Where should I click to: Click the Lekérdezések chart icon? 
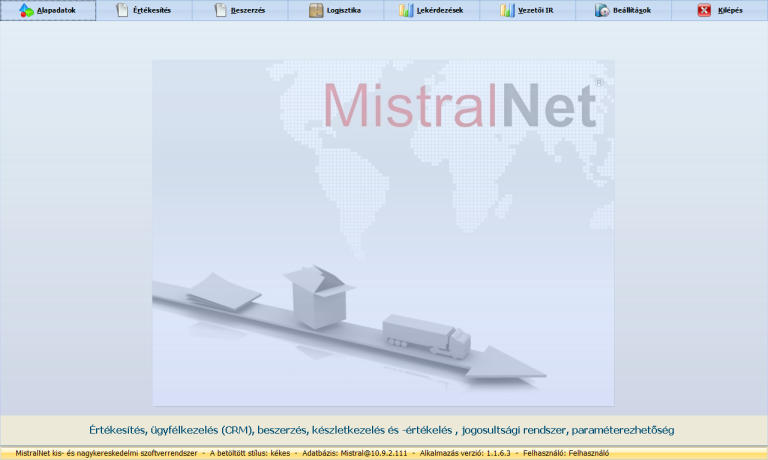(406, 10)
